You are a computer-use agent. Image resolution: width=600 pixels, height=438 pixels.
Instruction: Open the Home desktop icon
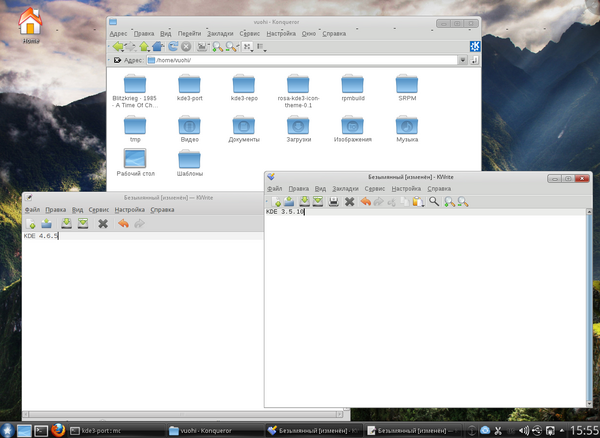pos(31,24)
